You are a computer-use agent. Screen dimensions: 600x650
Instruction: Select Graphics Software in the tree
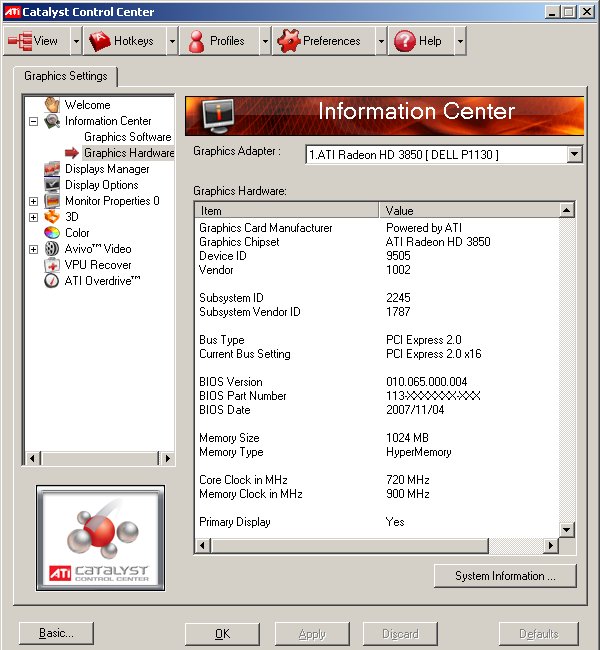coord(128,137)
